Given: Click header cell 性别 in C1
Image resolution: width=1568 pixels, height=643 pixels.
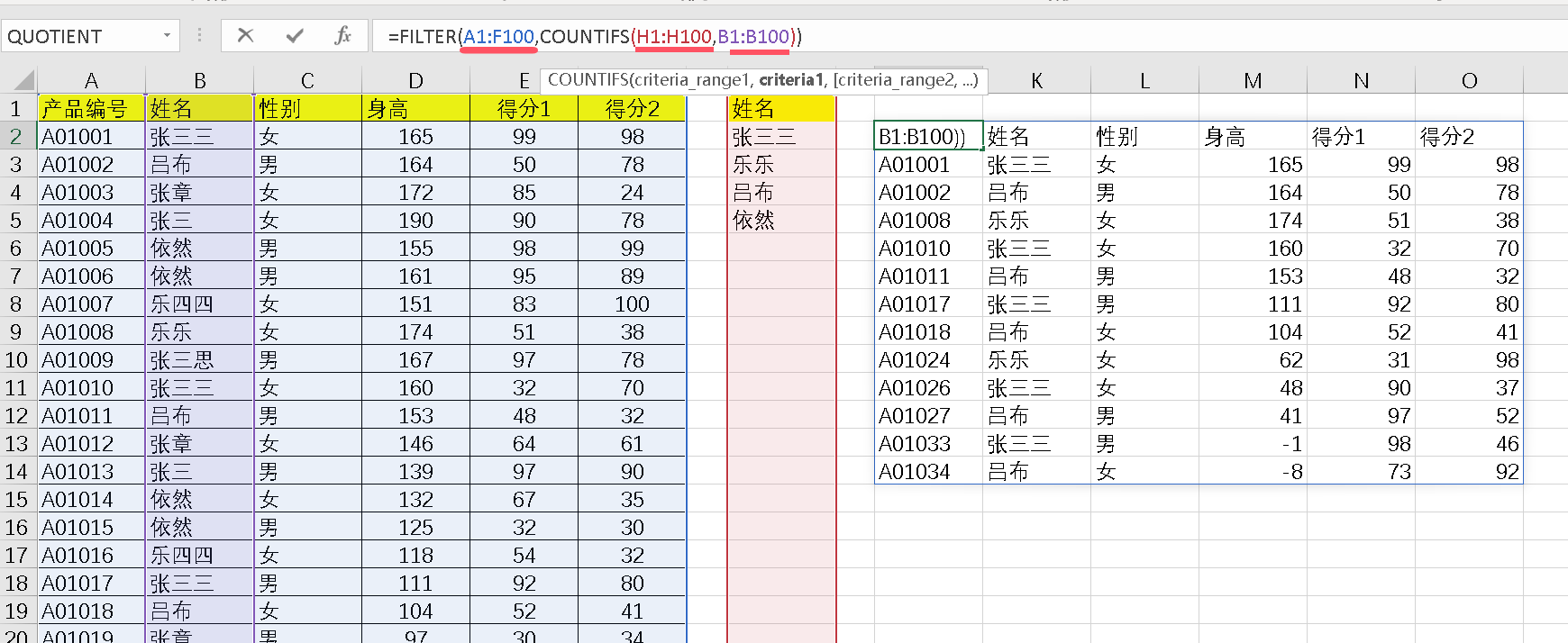Looking at the screenshot, I should pos(307,108).
